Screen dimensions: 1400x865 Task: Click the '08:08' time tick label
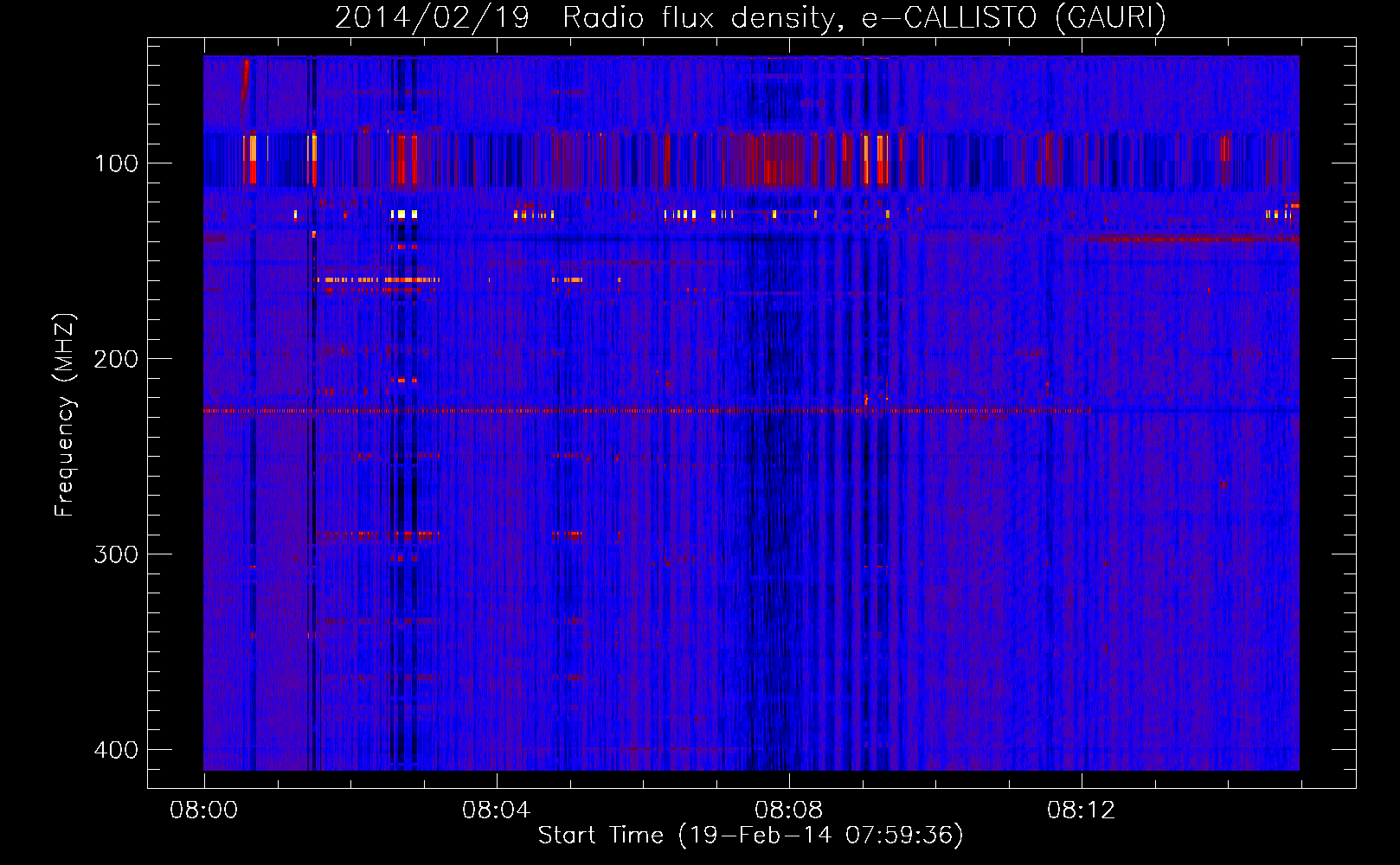[788, 811]
